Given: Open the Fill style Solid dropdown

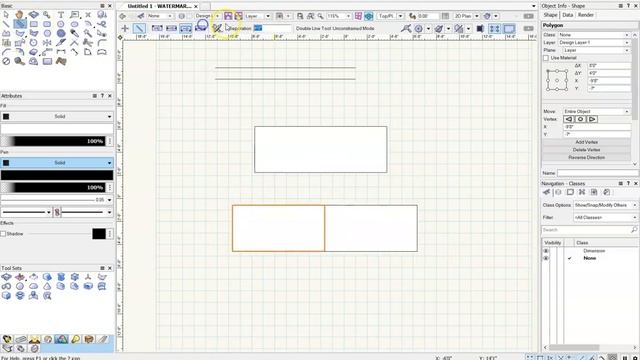Looking at the screenshot, I should point(57,117).
